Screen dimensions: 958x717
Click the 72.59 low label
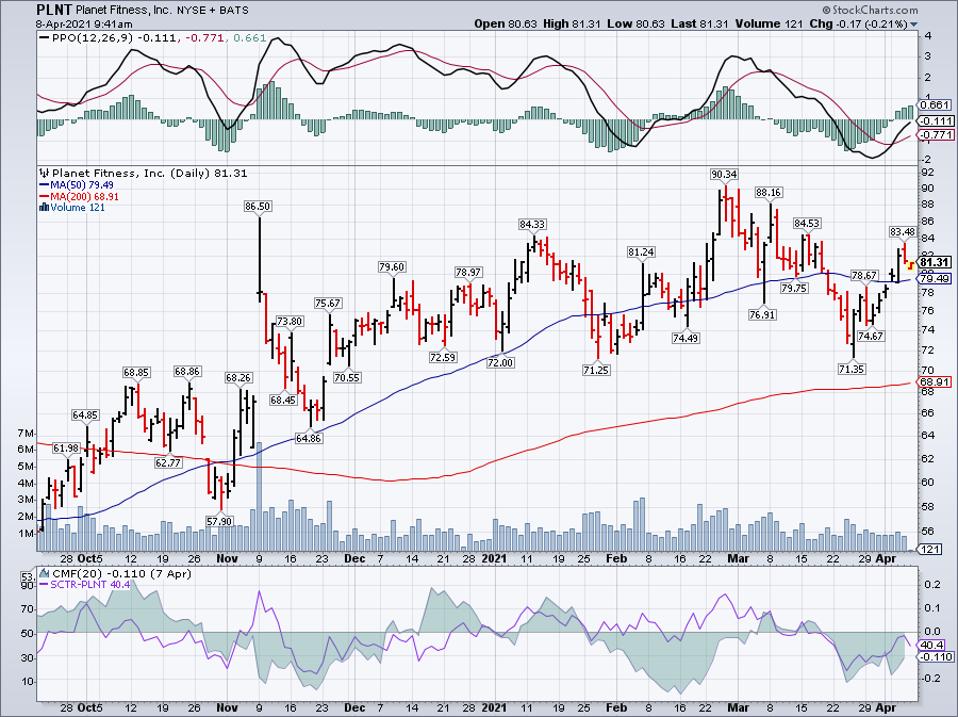(442, 357)
